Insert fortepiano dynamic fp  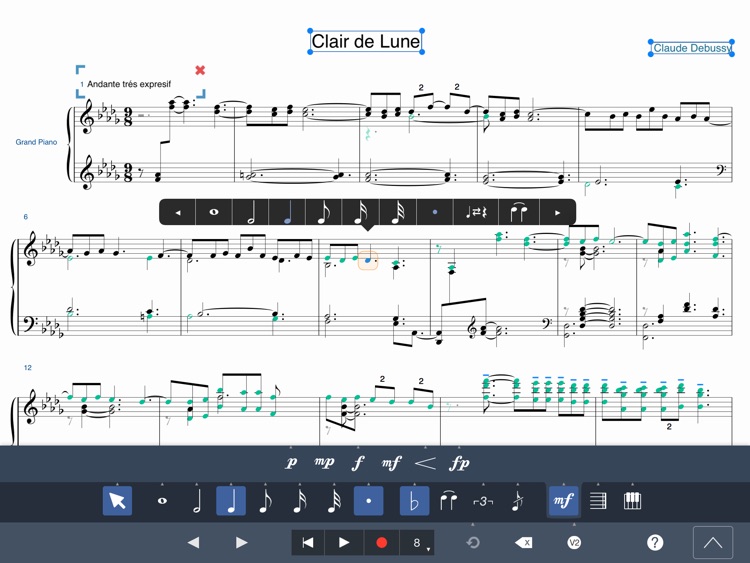pyautogui.click(x=459, y=463)
